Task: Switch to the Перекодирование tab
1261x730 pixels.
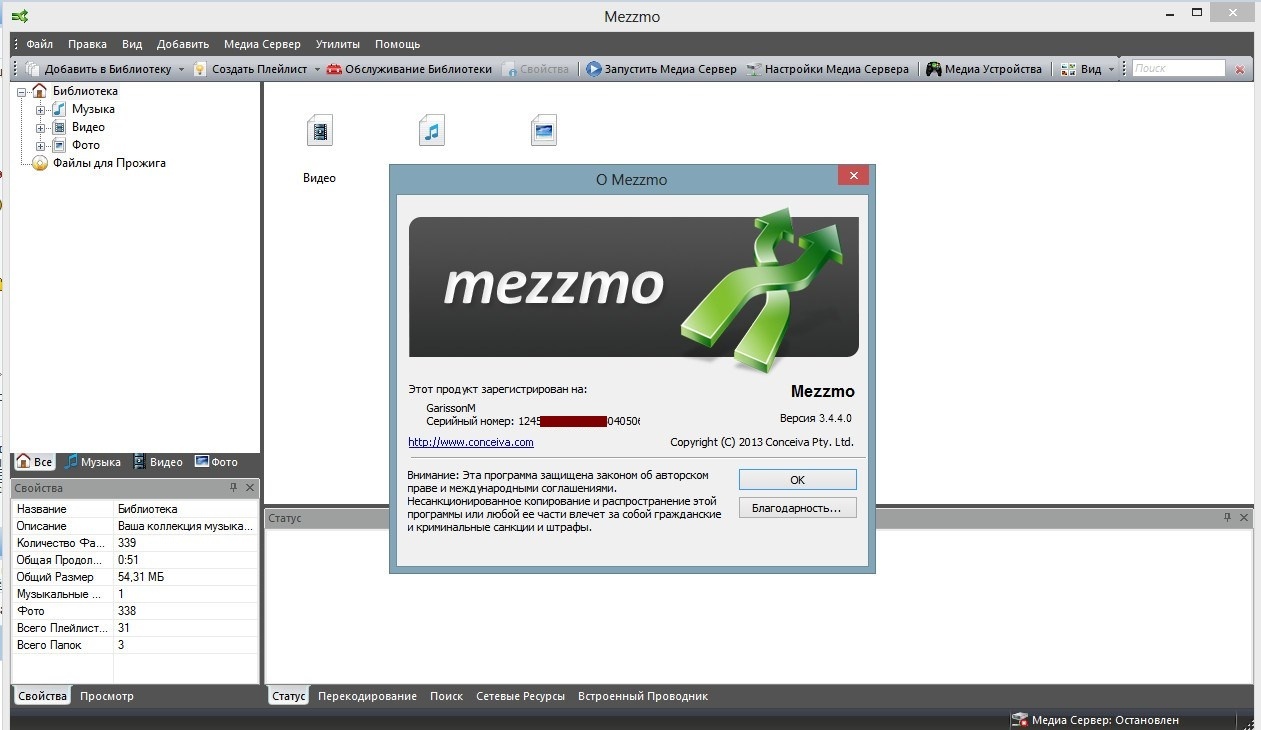Action: [367, 696]
